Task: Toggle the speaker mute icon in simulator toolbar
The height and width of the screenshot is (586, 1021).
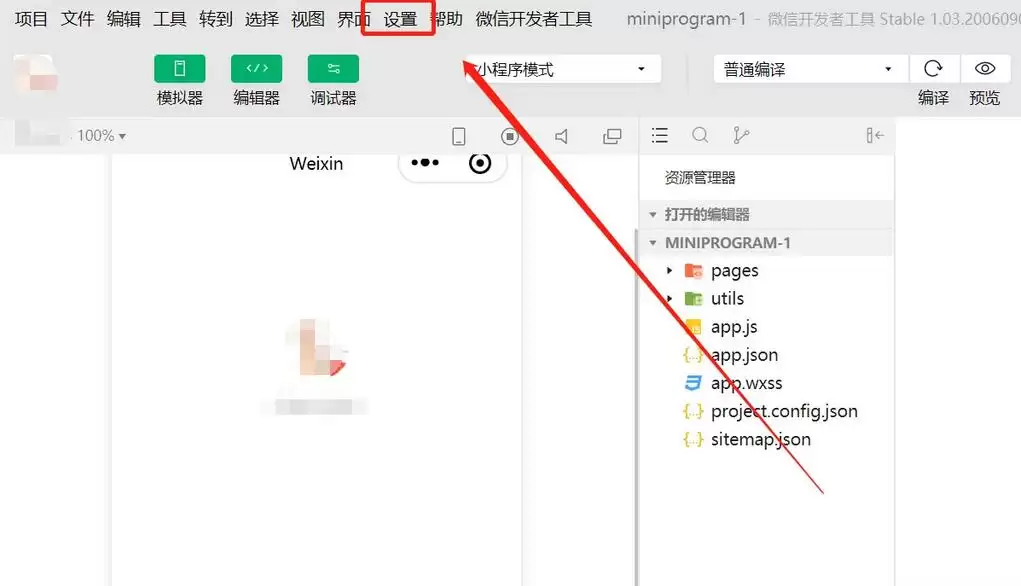Action: [561, 136]
